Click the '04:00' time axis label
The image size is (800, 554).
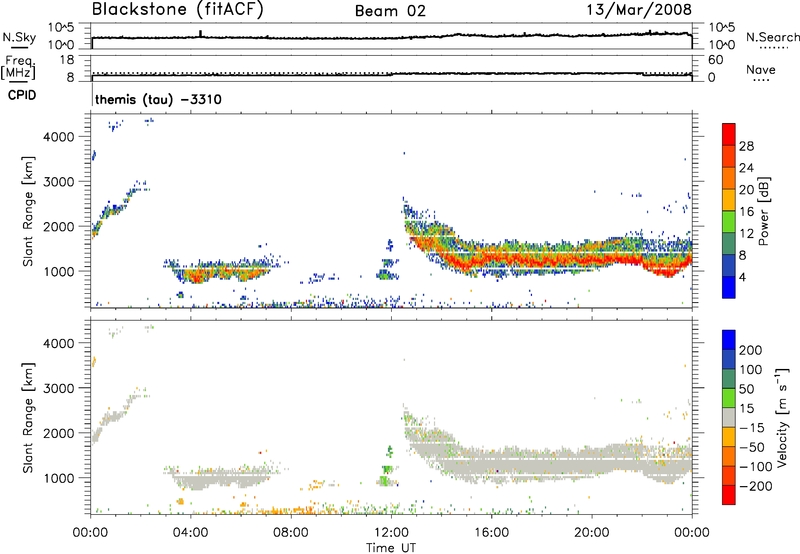190,533
